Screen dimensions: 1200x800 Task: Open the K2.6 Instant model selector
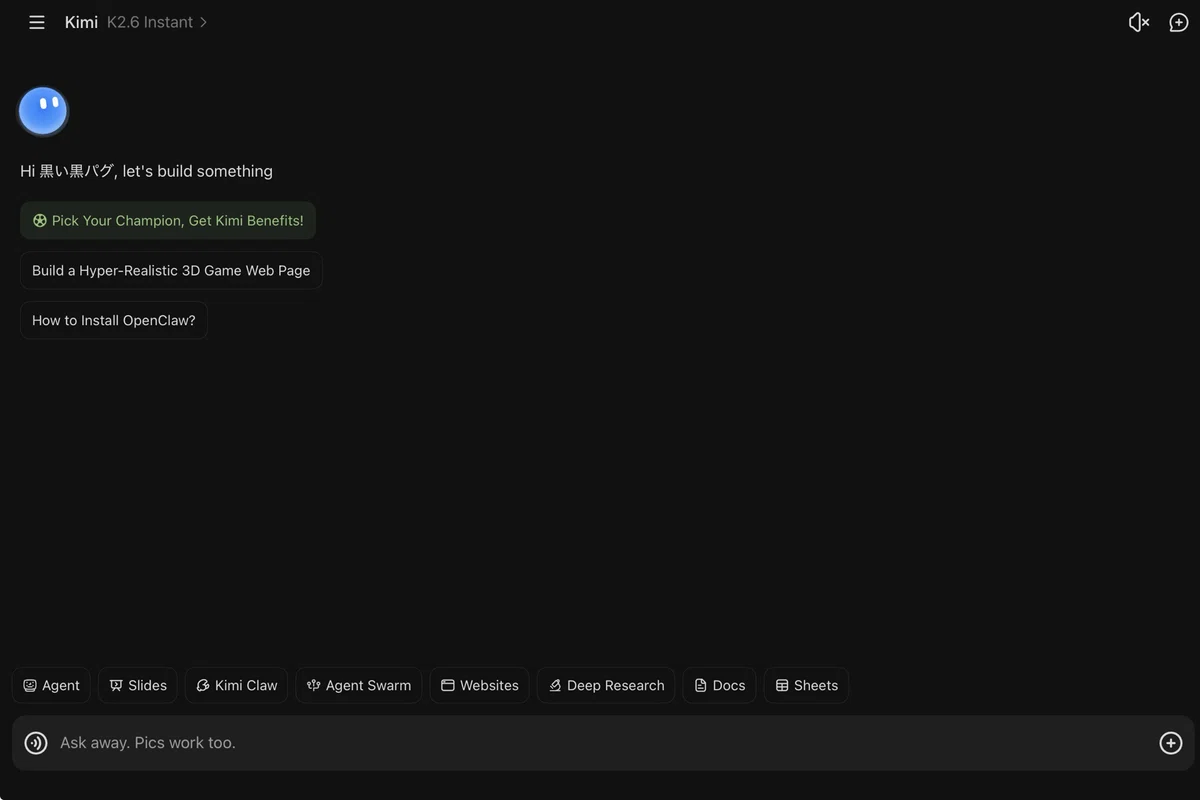(x=157, y=22)
